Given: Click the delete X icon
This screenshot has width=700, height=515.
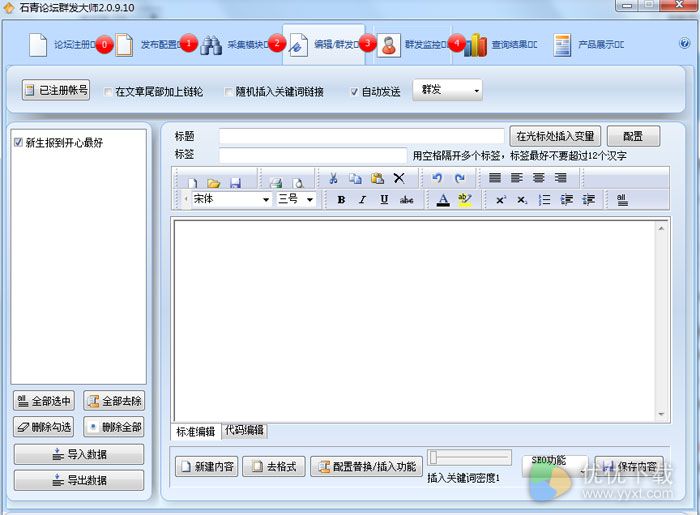Looking at the screenshot, I should pos(399,179).
